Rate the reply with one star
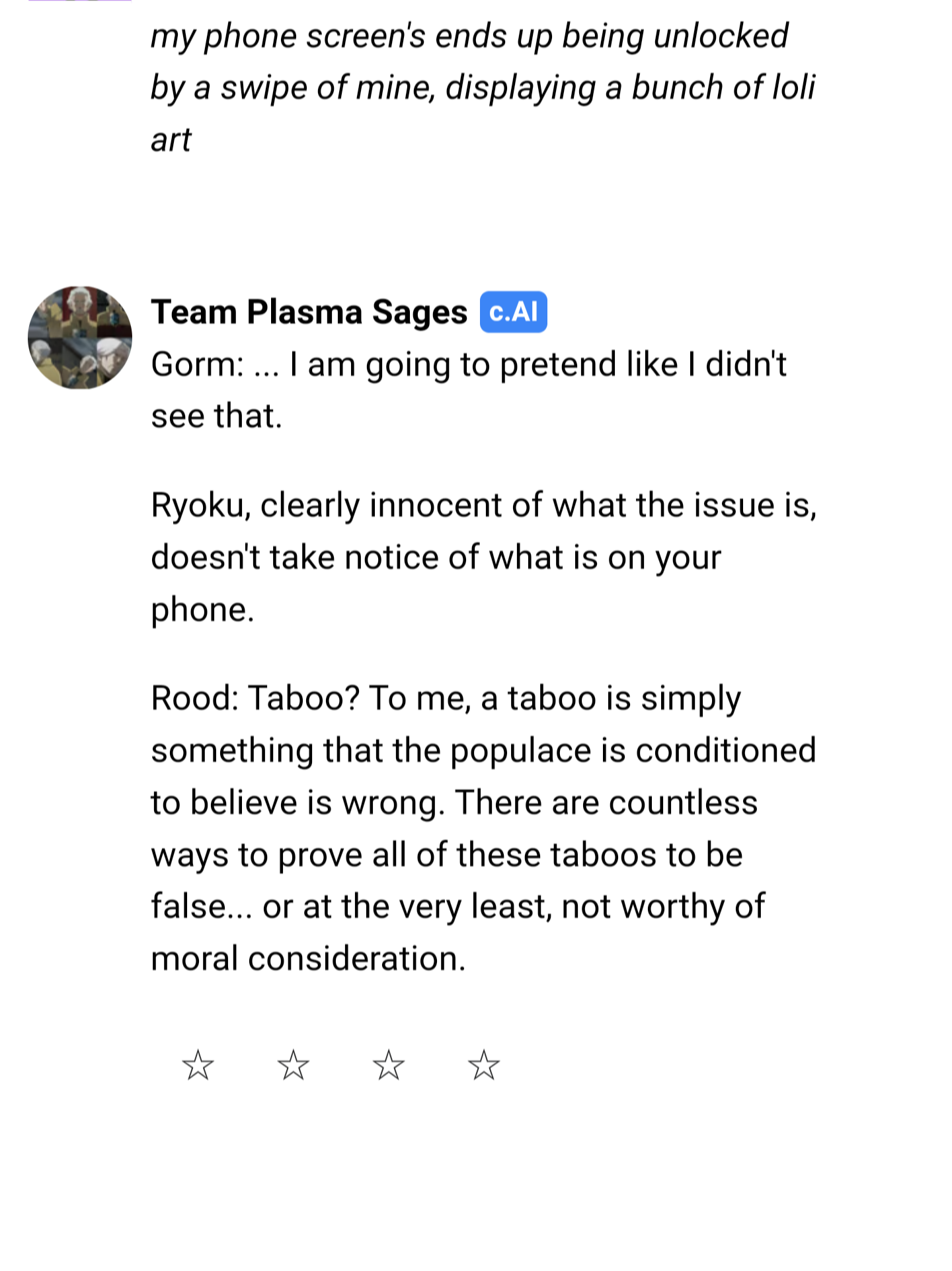952x1271 pixels. pos(198,1065)
